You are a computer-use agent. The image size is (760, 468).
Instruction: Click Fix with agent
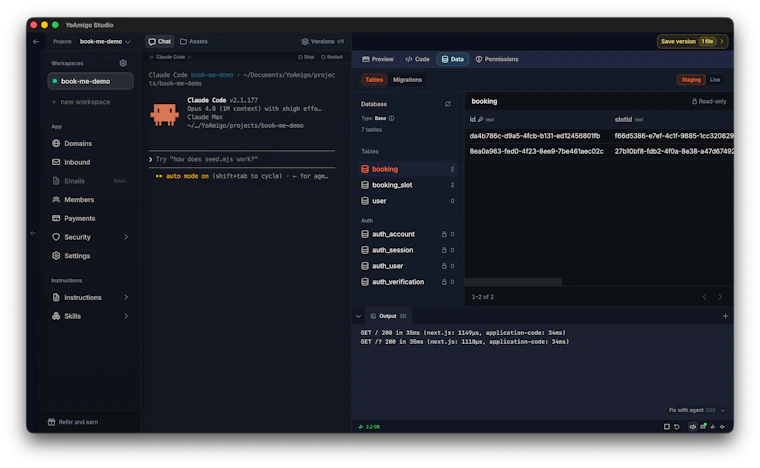point(691,410)
